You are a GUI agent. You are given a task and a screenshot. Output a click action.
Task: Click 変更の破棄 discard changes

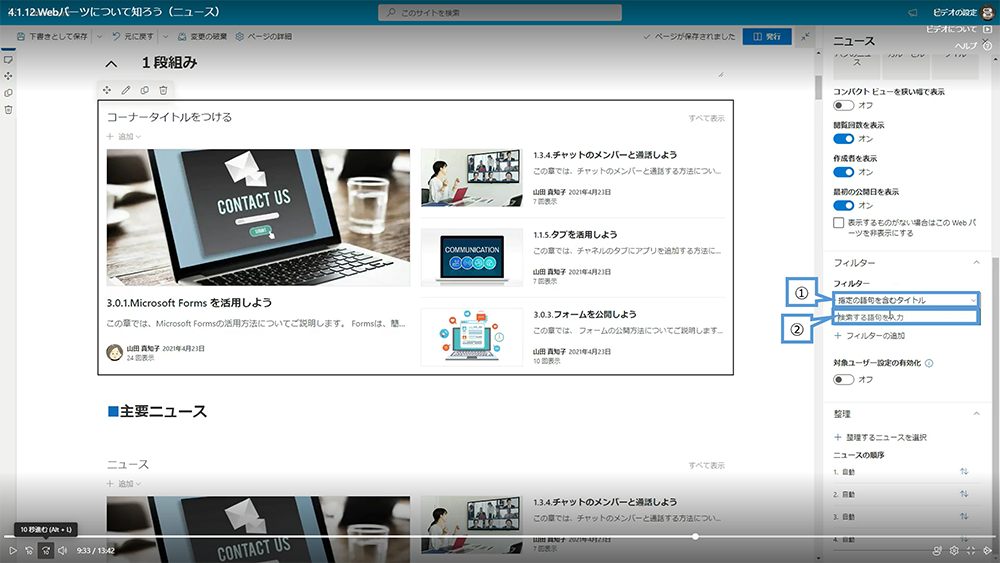click(202, 36)
